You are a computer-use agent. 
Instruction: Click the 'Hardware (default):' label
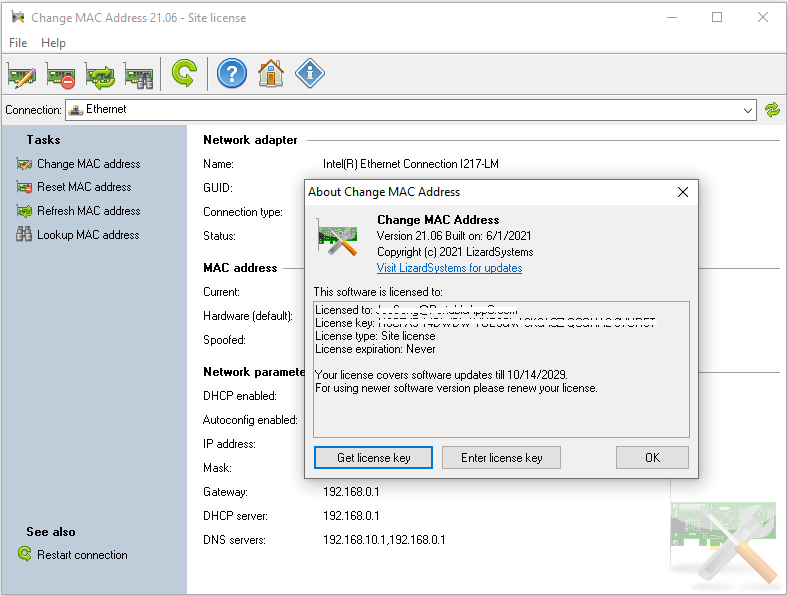click(x=248, y=316)
